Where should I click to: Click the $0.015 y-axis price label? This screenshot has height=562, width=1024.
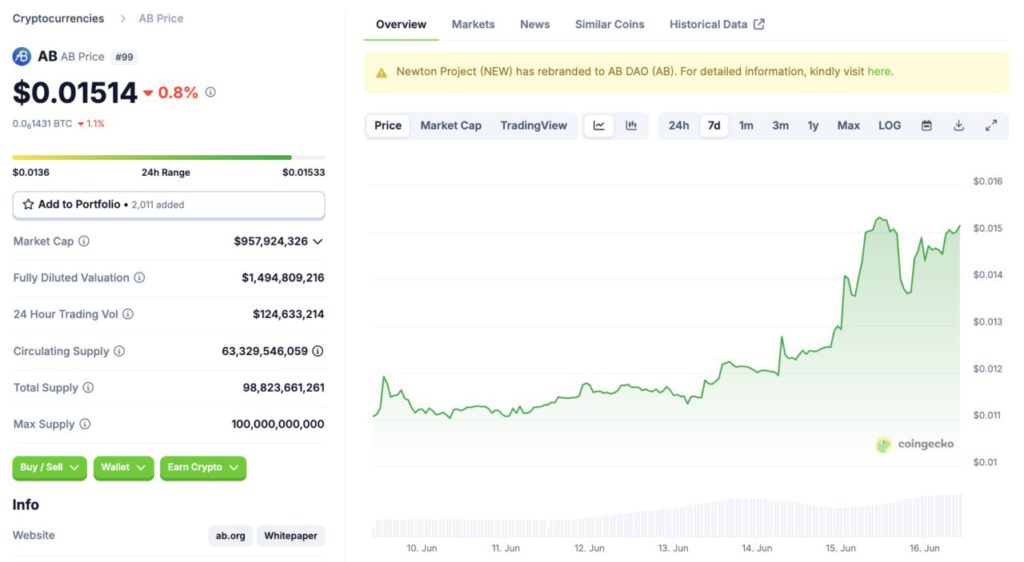pyautogui.click(x=987, y=228)
